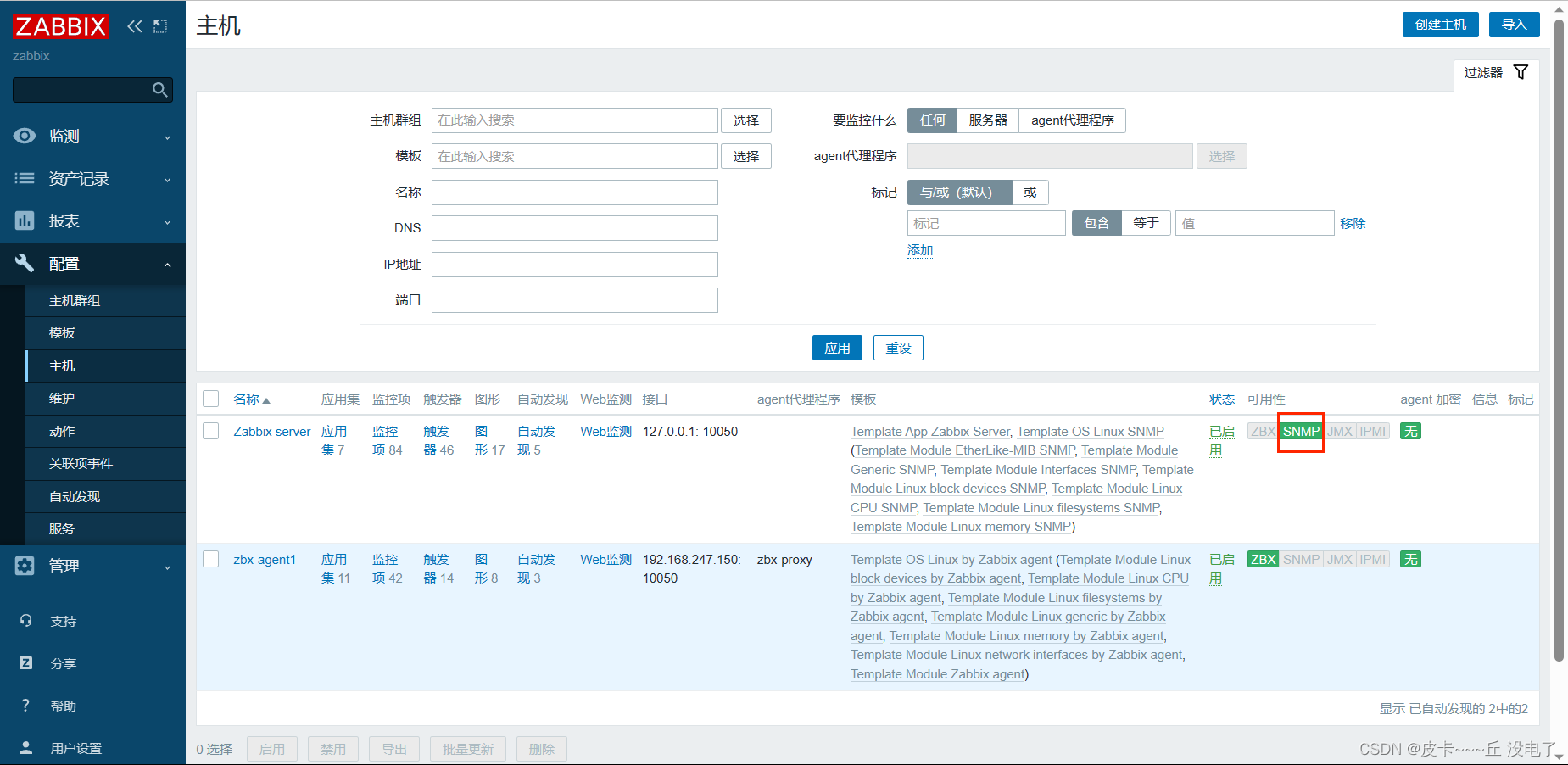Open 自动发现 under configuration

coord(106,497)
